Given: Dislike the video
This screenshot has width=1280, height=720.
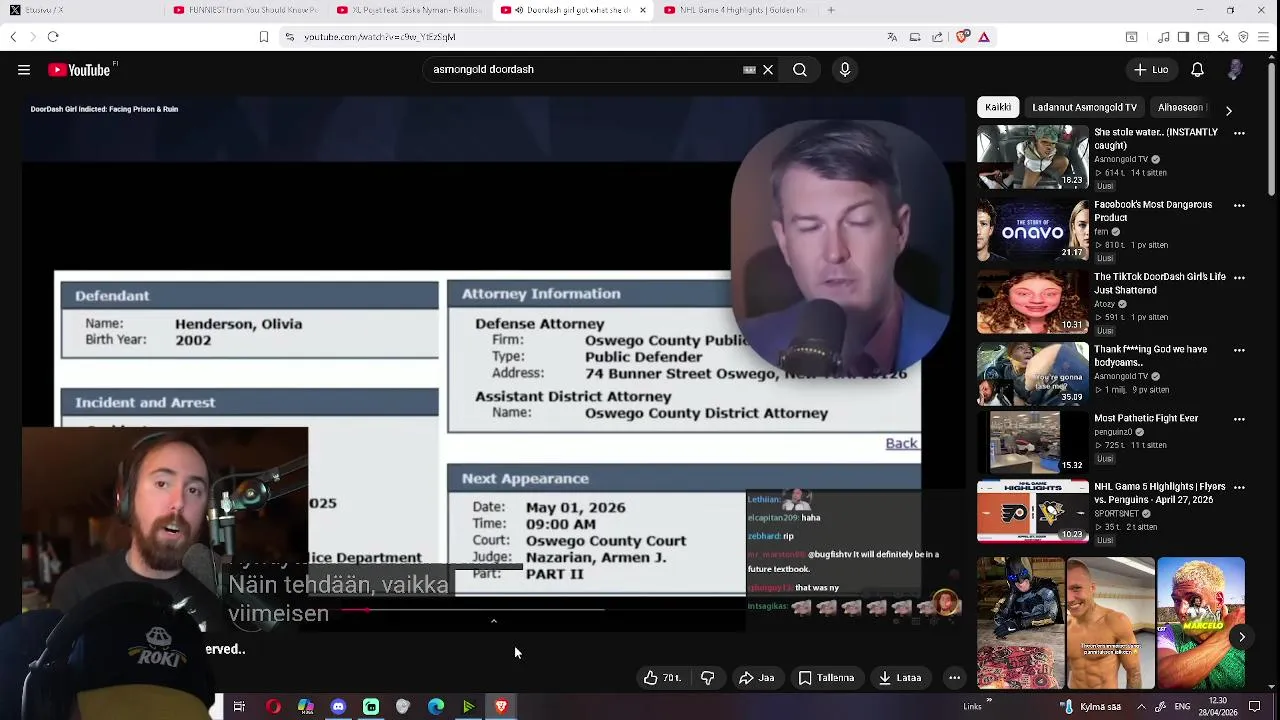Looking at the screenshot, I should click(x=707, y=678).
